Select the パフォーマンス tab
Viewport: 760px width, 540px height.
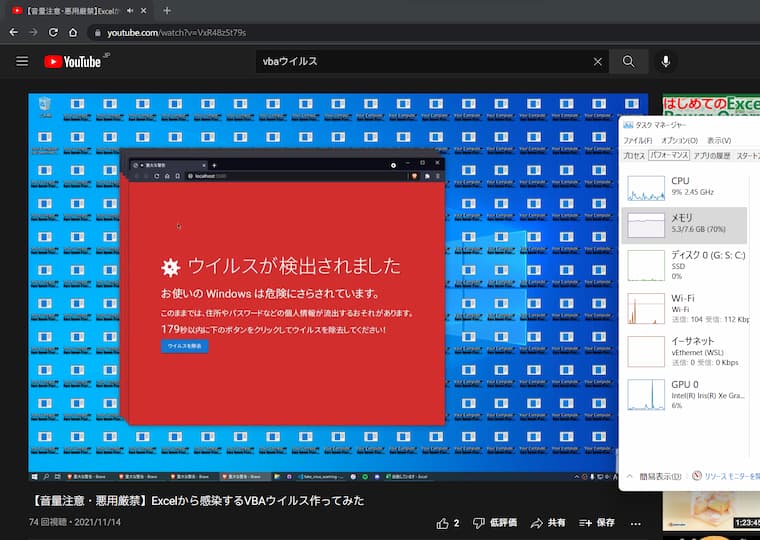(x=669, y=156)
